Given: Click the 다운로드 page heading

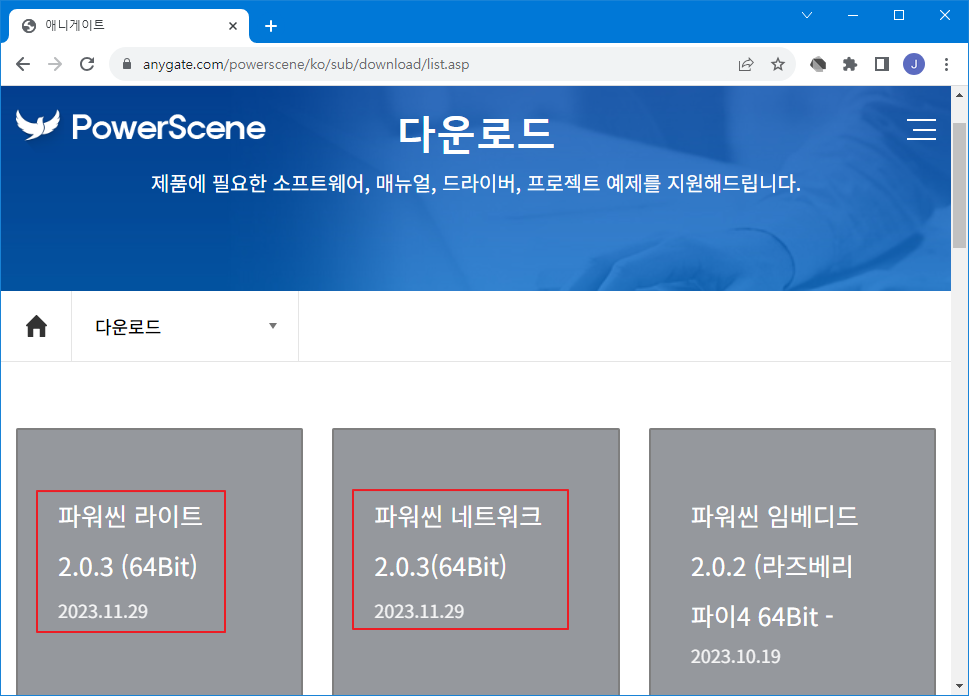Looking at the screenshot, I should point(476,134).
